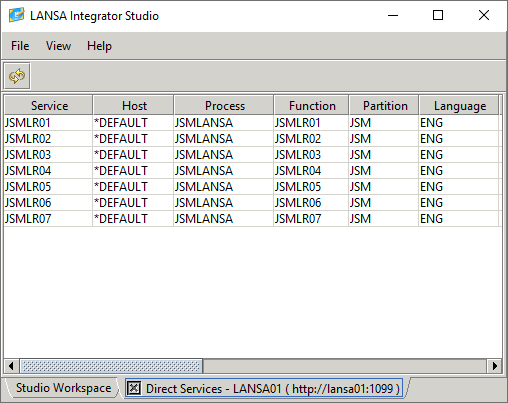The height and width of the screenshot is (403, 508).
Task: Click the Language column header
Action: tap(459, 106)
